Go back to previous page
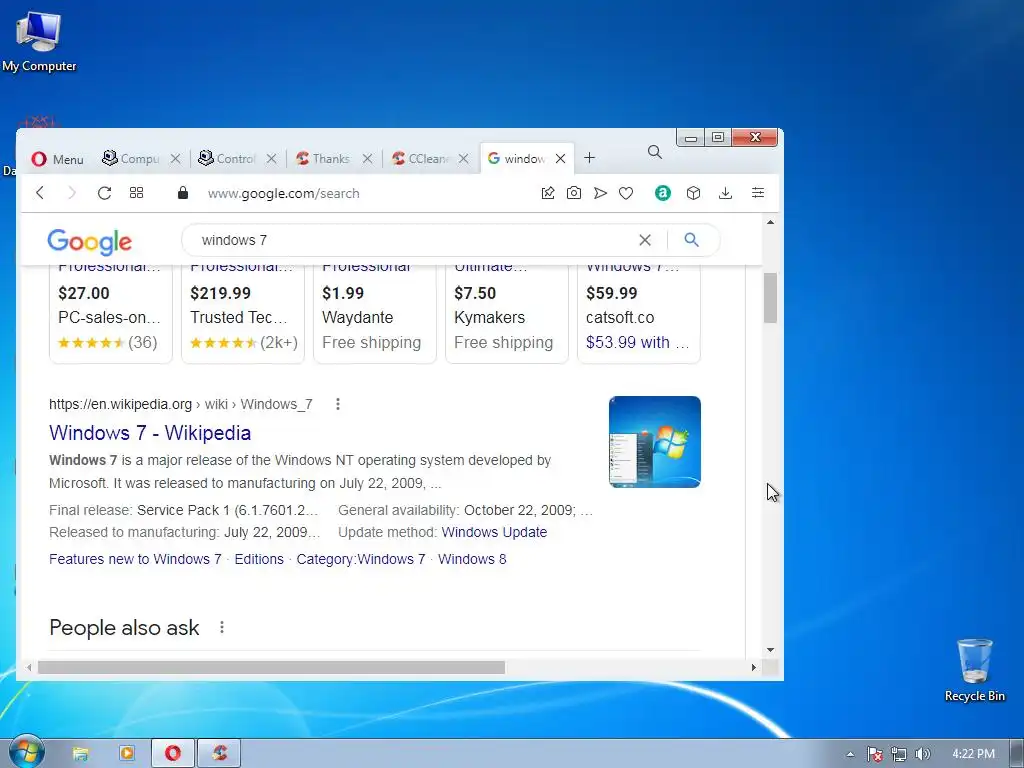1024x768 pixels. click(40, 193)
